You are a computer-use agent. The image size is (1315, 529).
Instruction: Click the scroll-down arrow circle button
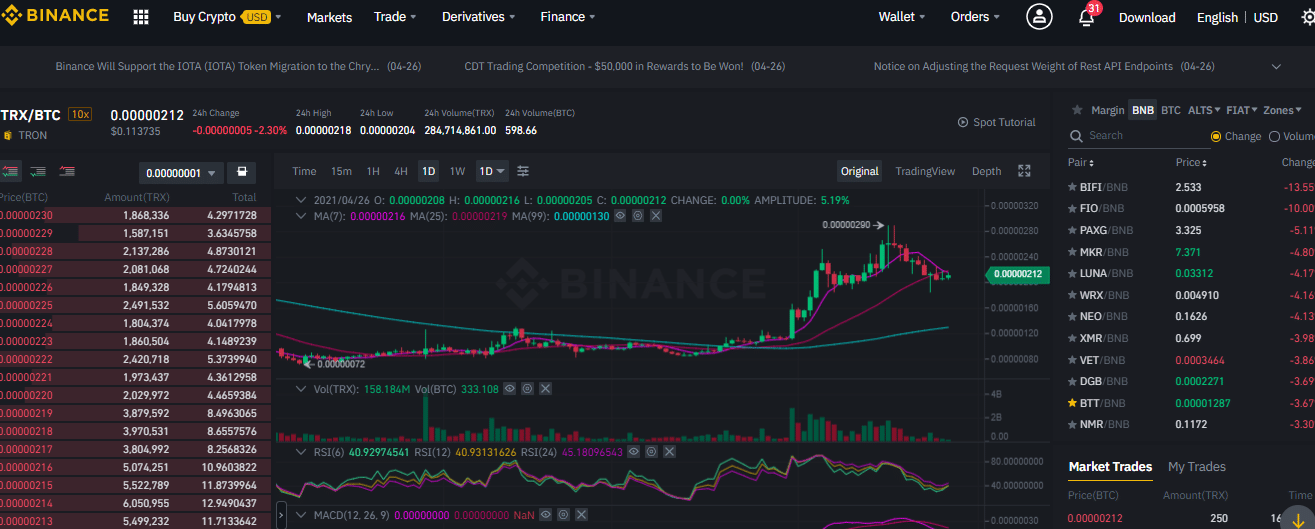click(x=1298, y=518)
